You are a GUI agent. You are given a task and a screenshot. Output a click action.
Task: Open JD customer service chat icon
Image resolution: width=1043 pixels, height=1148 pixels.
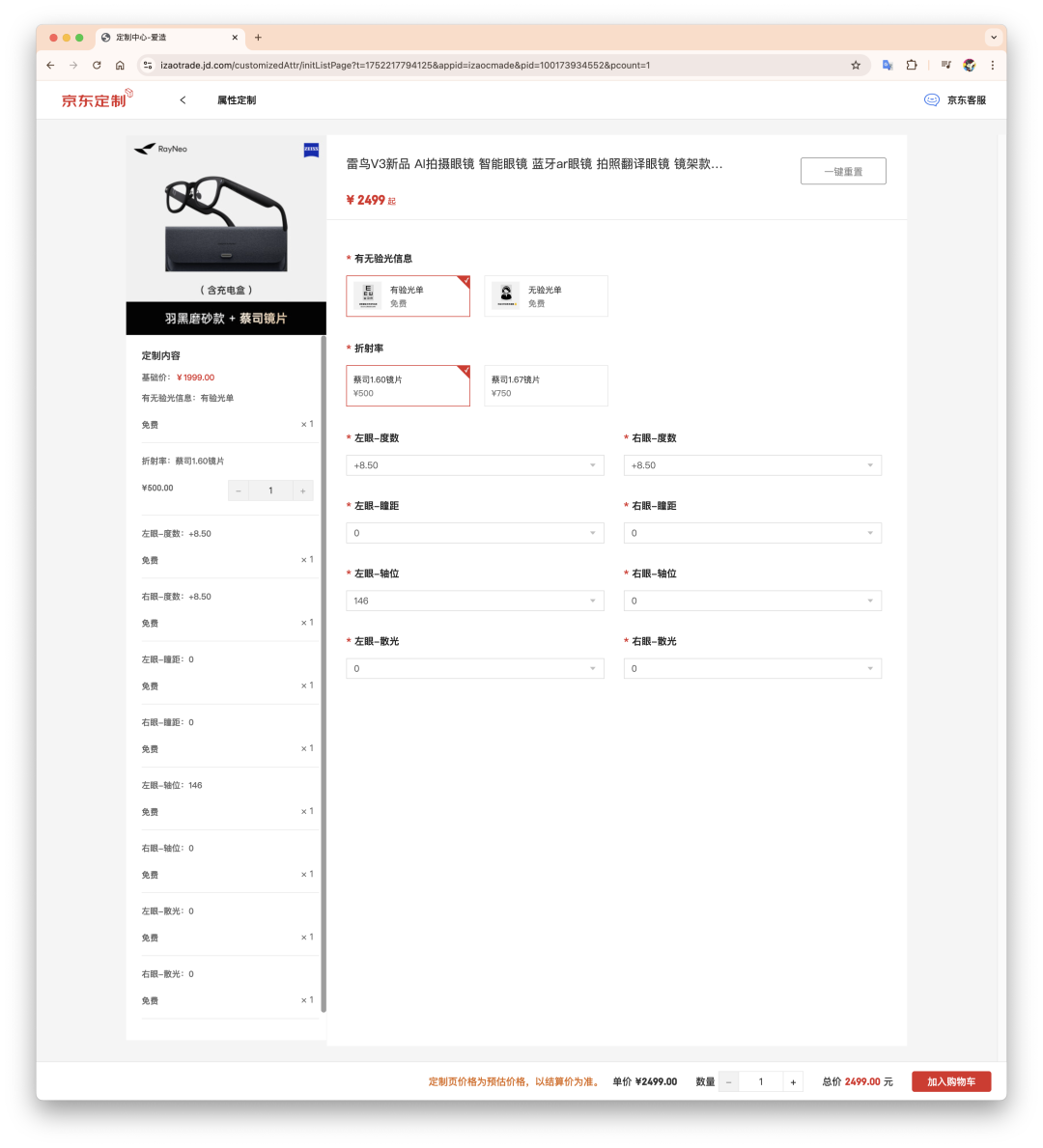(931, 99)
